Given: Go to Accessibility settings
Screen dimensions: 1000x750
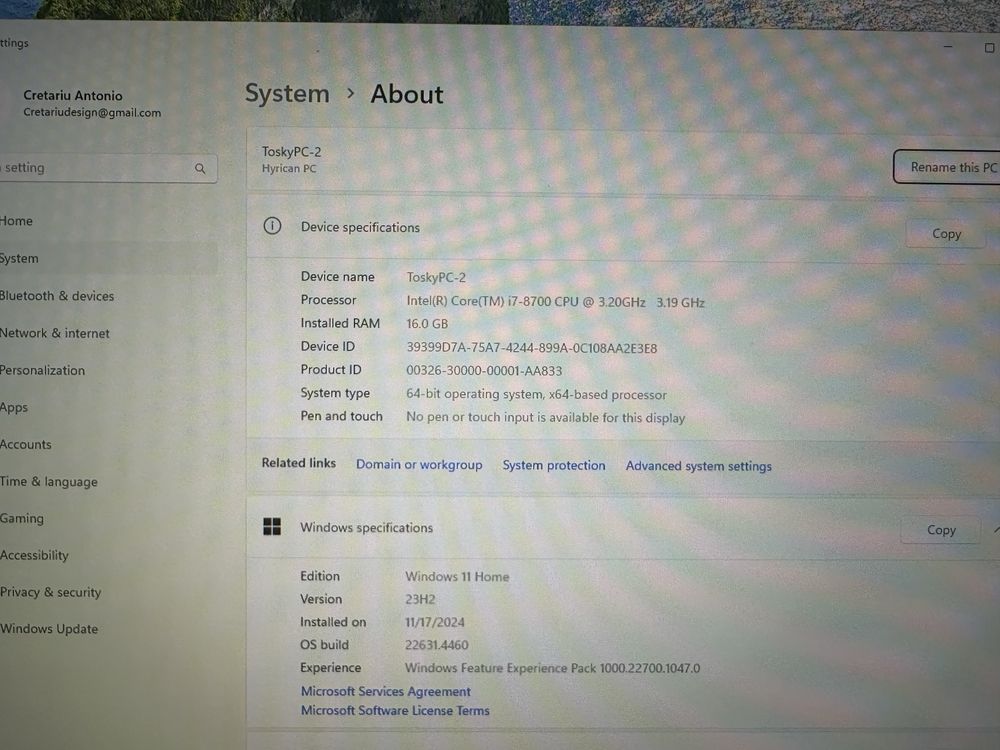Looking at the screenshot, I should click(34, 555).
